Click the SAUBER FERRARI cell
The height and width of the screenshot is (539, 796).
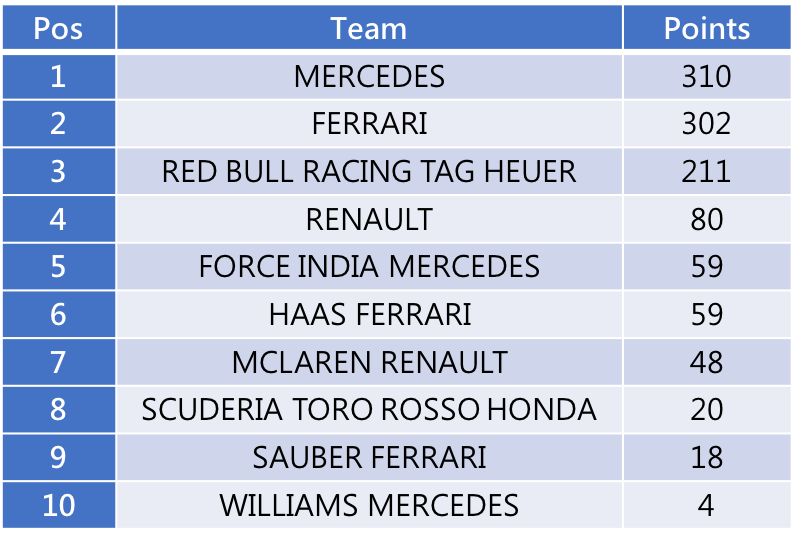[369, 457]
